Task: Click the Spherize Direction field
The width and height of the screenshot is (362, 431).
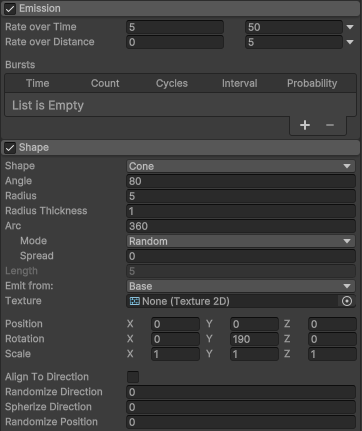Action: click(241, 407)
